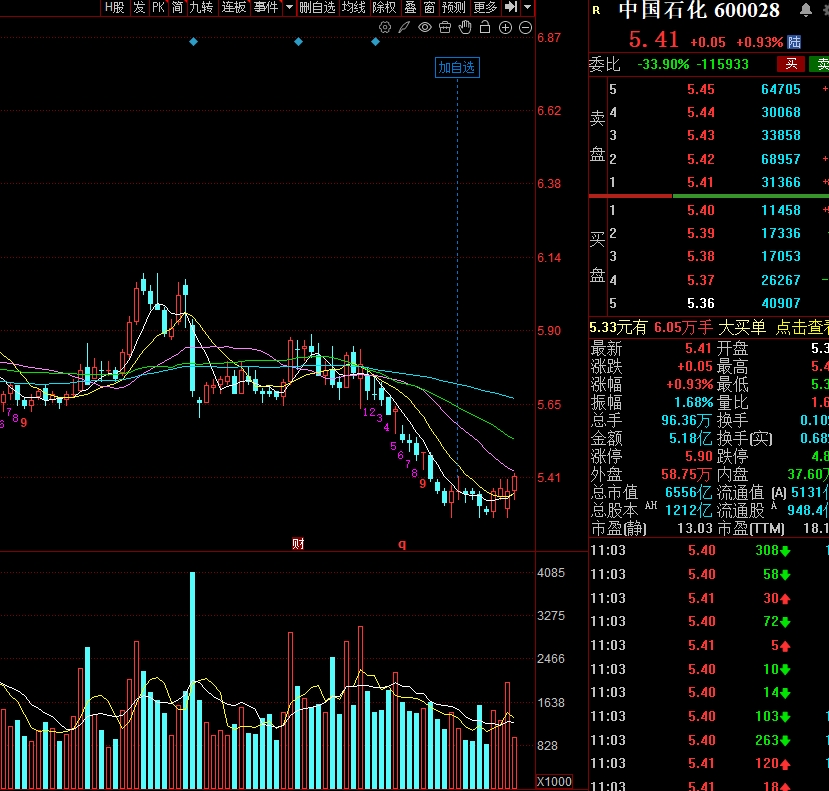829x791 pixels.
Task: Click the 财 financial report marker on chart
Action: click(x=298, y=544)
